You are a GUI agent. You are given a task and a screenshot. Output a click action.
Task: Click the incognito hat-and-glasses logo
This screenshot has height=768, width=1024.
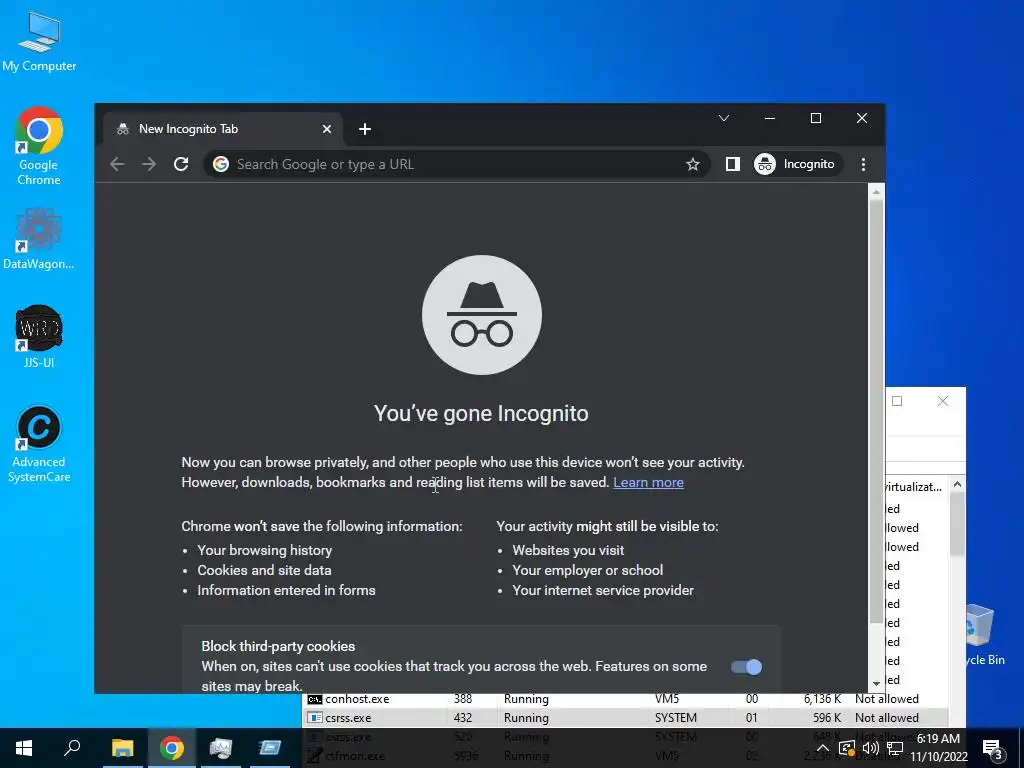482,315
